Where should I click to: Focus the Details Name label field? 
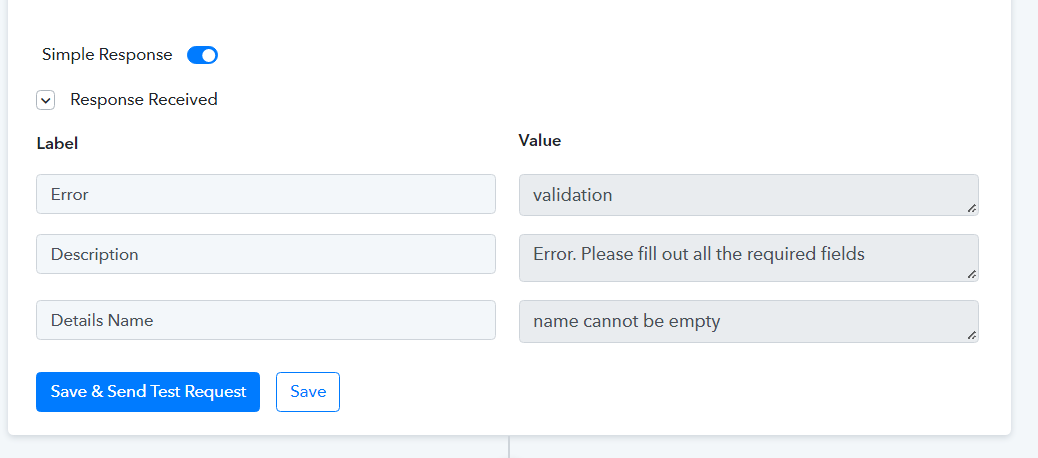[x=265, y=320]
